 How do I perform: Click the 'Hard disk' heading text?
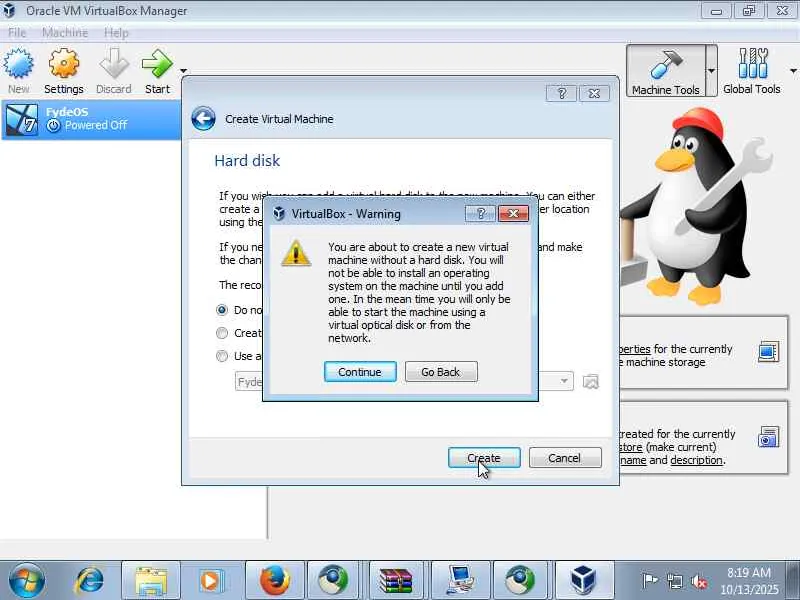pyautogui.click(x=247, y=161)
